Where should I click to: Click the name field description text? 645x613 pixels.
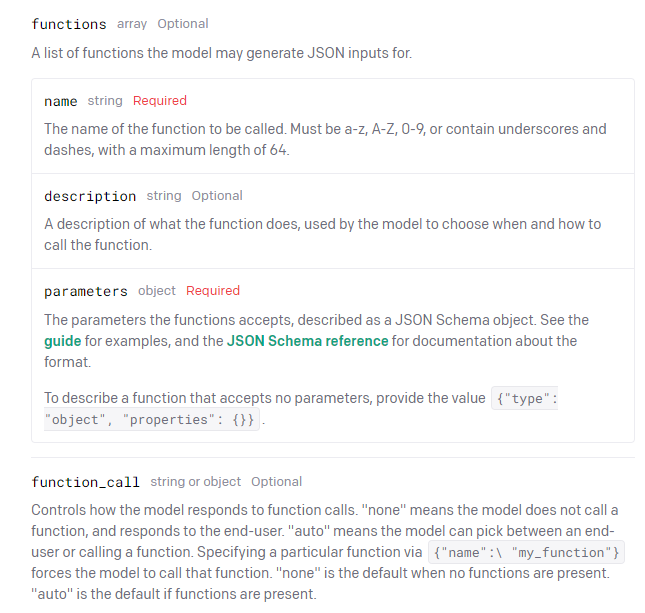pyautogui.click(x=325, y=139)
